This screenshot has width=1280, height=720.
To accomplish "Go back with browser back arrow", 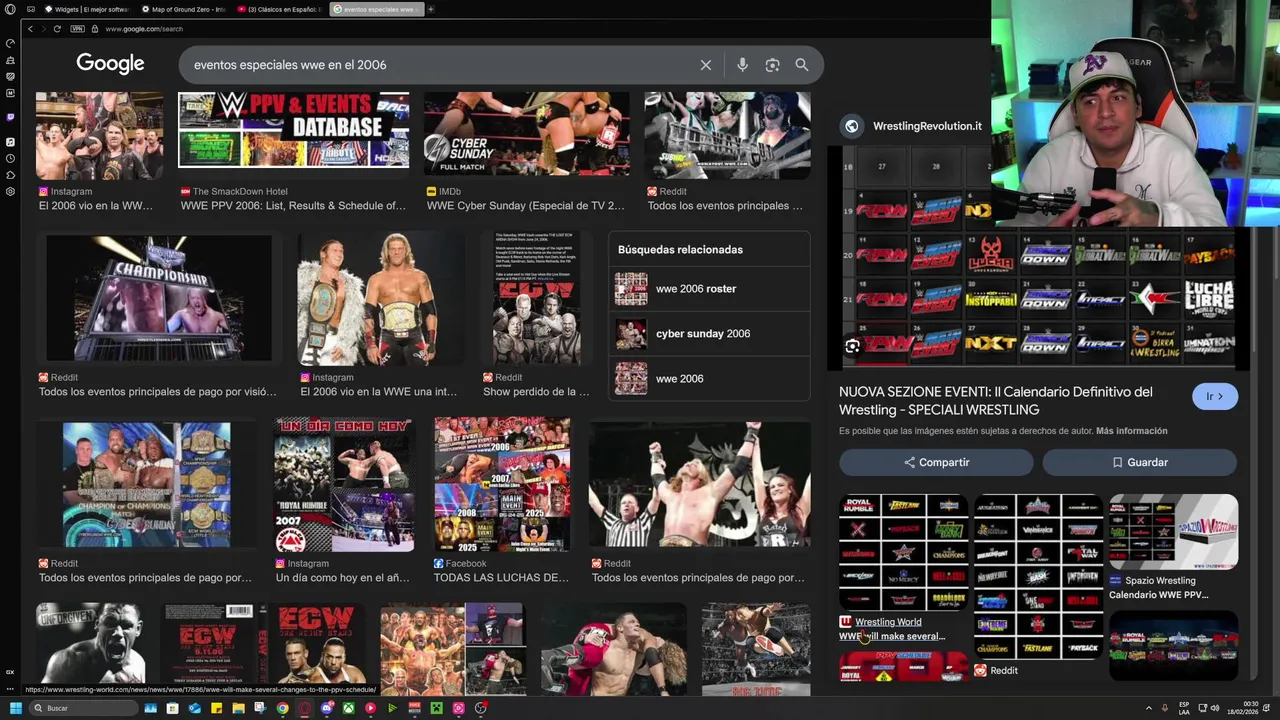I will (x=30, y=29).
